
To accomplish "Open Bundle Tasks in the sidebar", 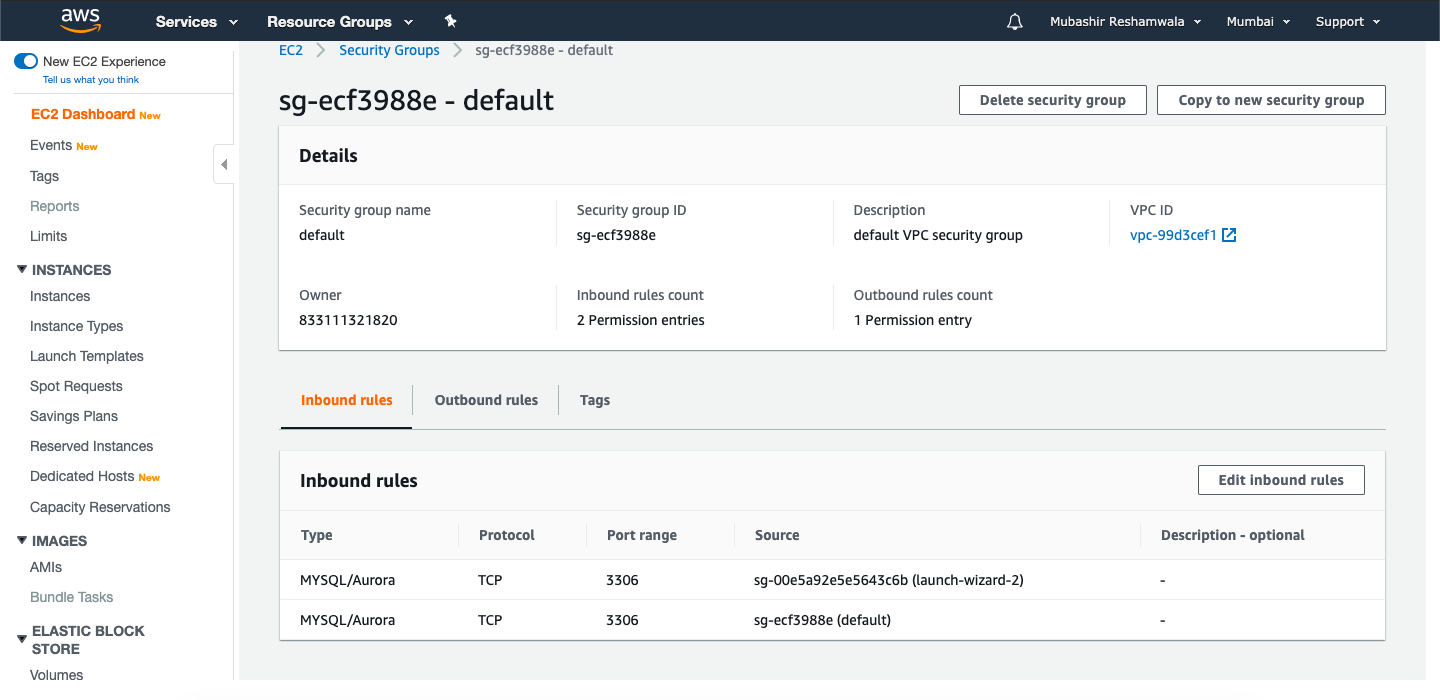I will [71, 597].
